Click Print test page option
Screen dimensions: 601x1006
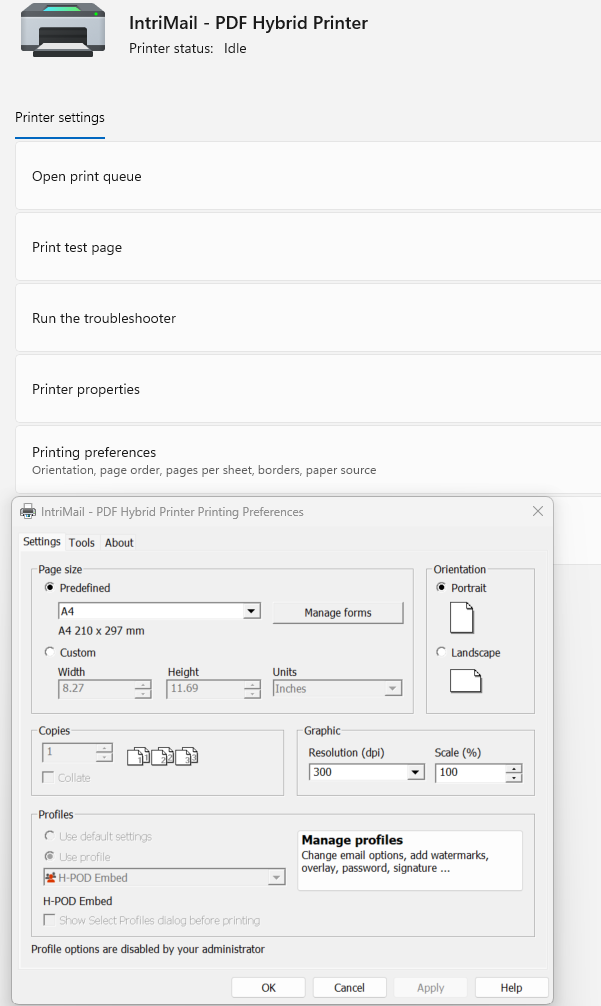pyautogui.click(x=308, y=247)
